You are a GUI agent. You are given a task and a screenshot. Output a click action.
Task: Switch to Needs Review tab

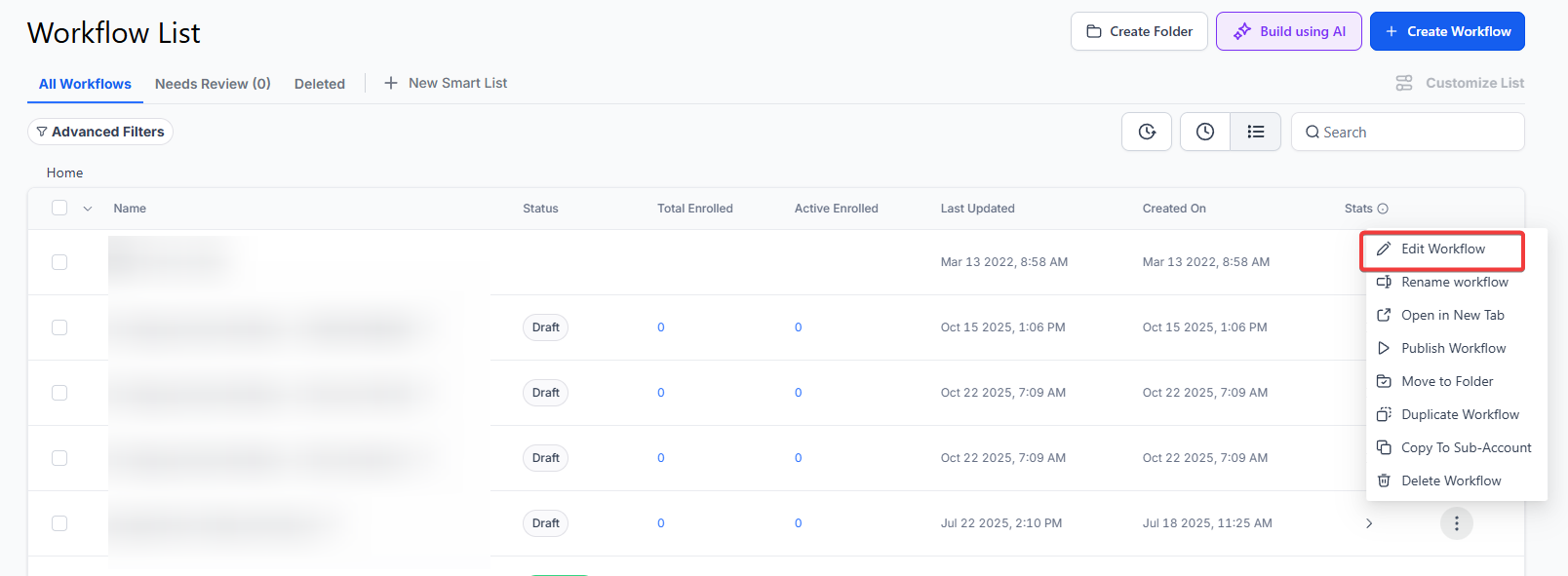tap(213, 84)
